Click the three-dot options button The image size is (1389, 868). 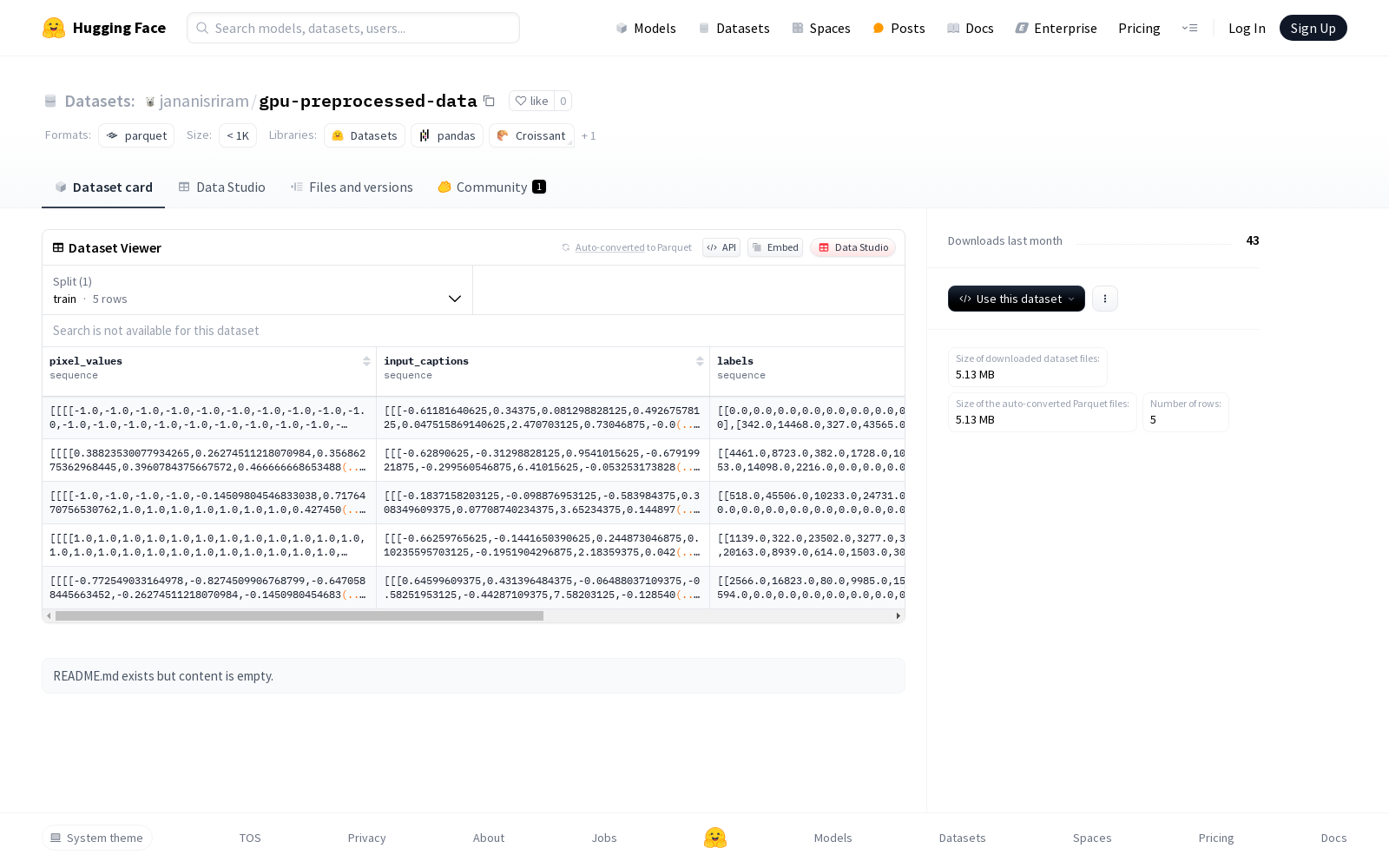pos(1104,299)
